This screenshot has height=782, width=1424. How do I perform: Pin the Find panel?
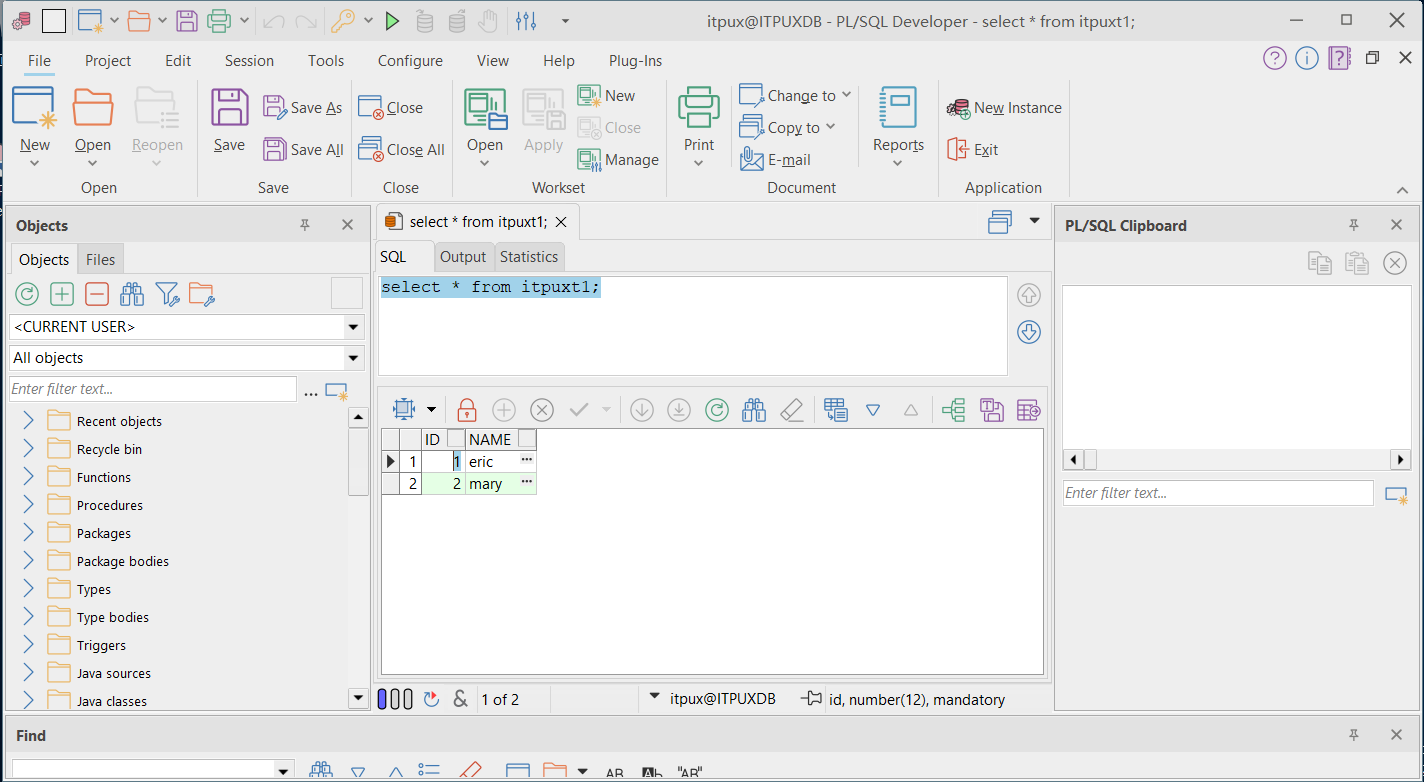tap(1354, 735)
